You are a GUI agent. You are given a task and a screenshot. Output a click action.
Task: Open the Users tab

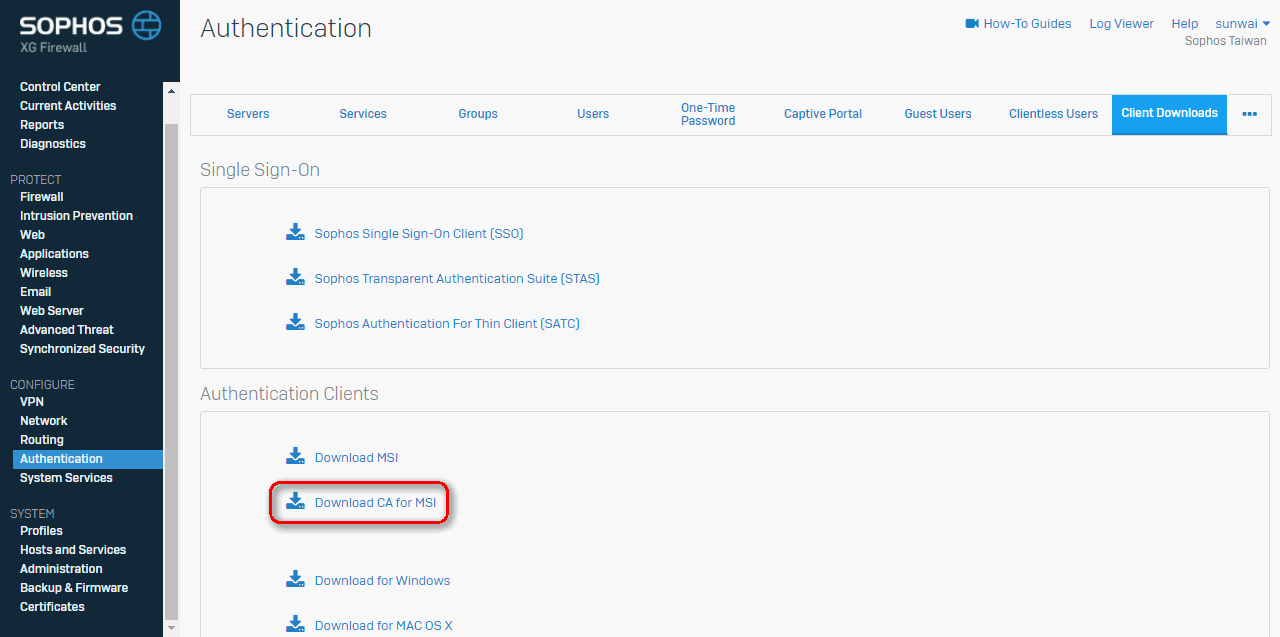[593, 114]
